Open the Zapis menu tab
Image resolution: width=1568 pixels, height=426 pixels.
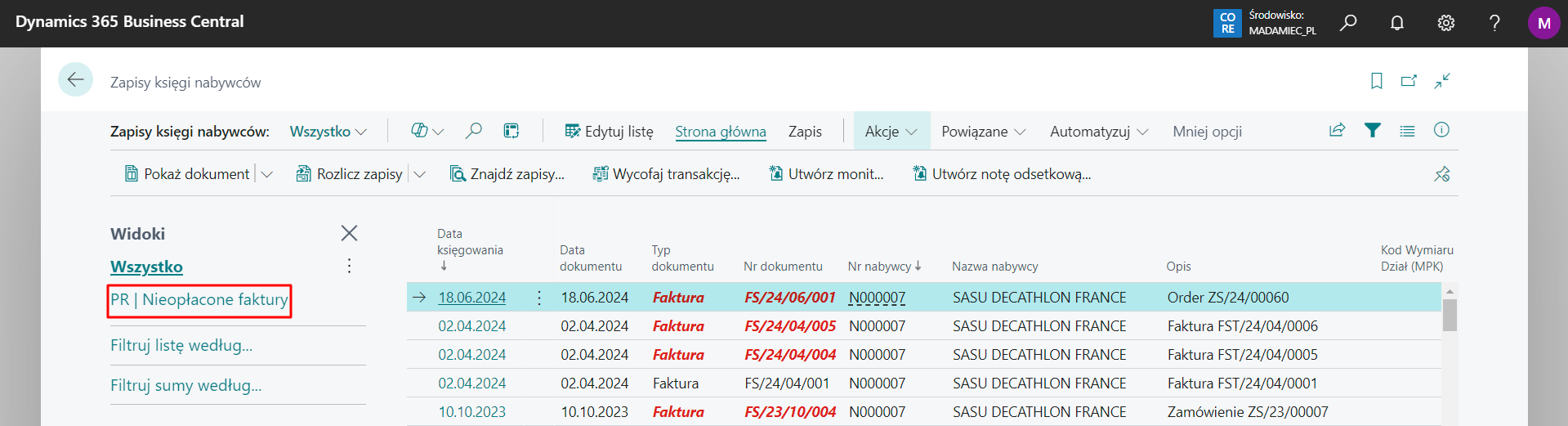point(805,132)
